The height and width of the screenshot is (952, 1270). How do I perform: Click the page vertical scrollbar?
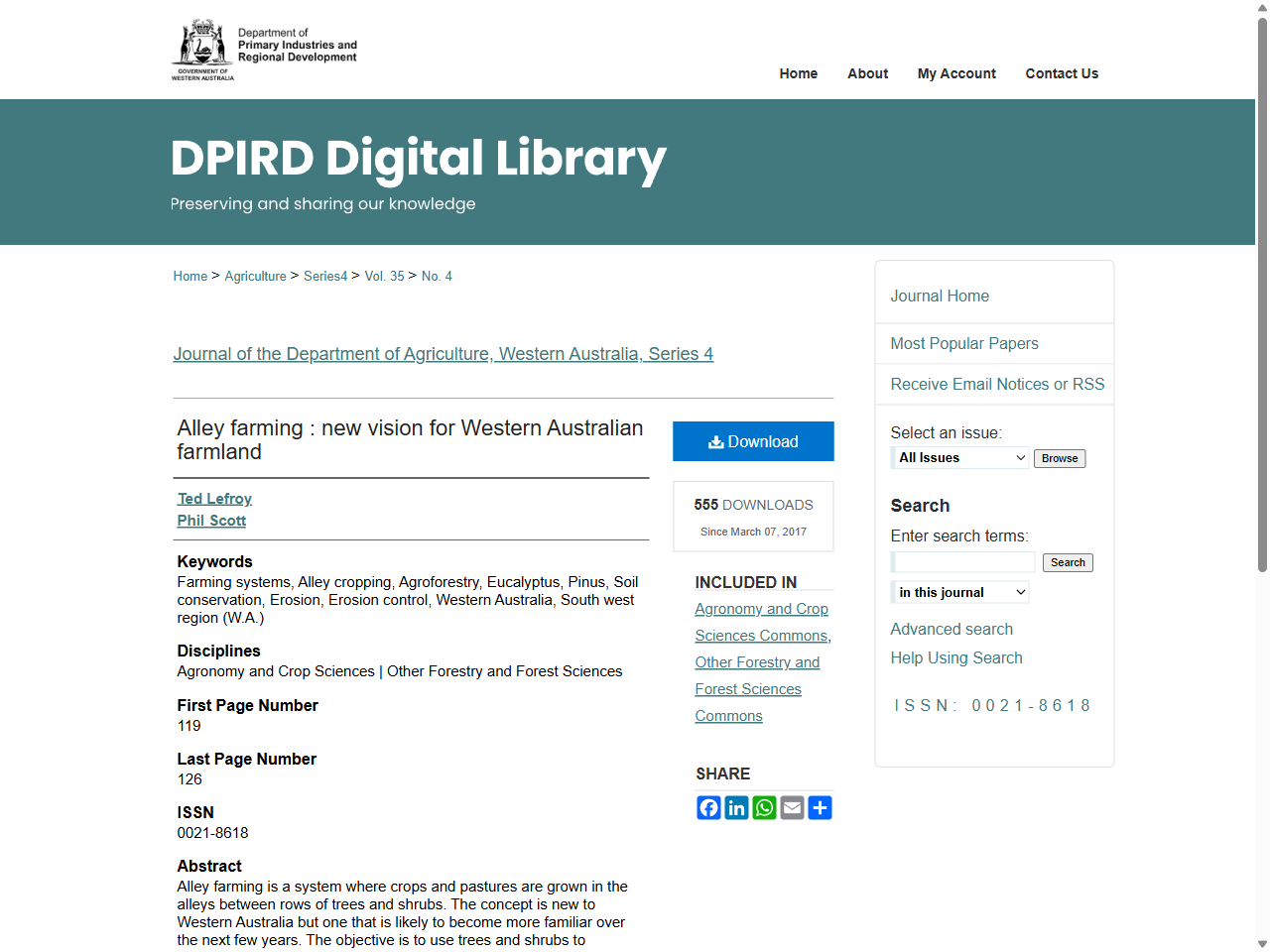pyautogui.click(x=1262, y=295)
